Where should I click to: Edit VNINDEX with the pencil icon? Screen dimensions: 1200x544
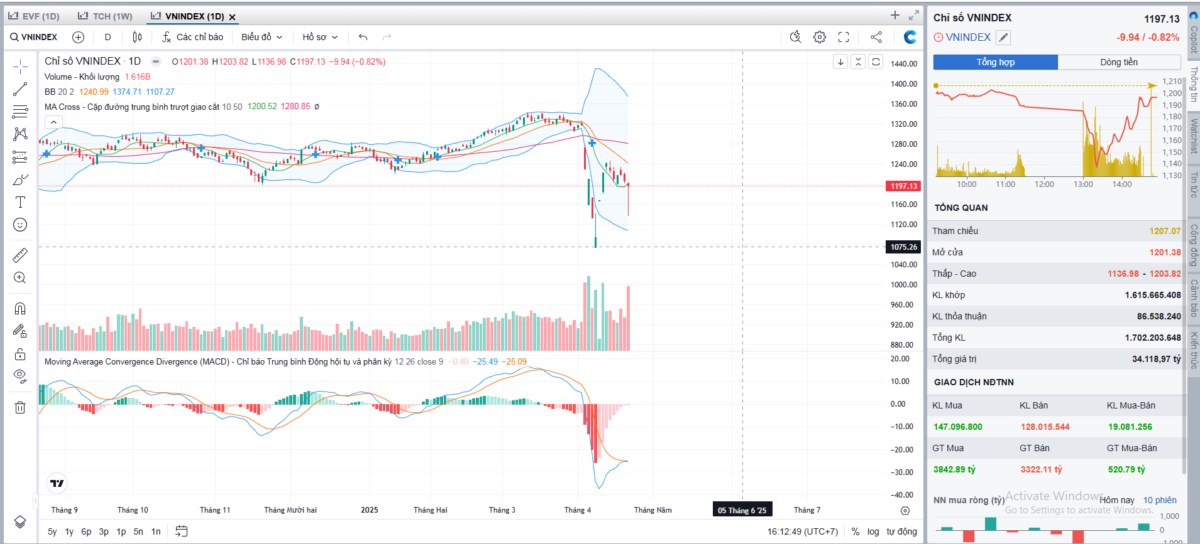(1004, 37)
